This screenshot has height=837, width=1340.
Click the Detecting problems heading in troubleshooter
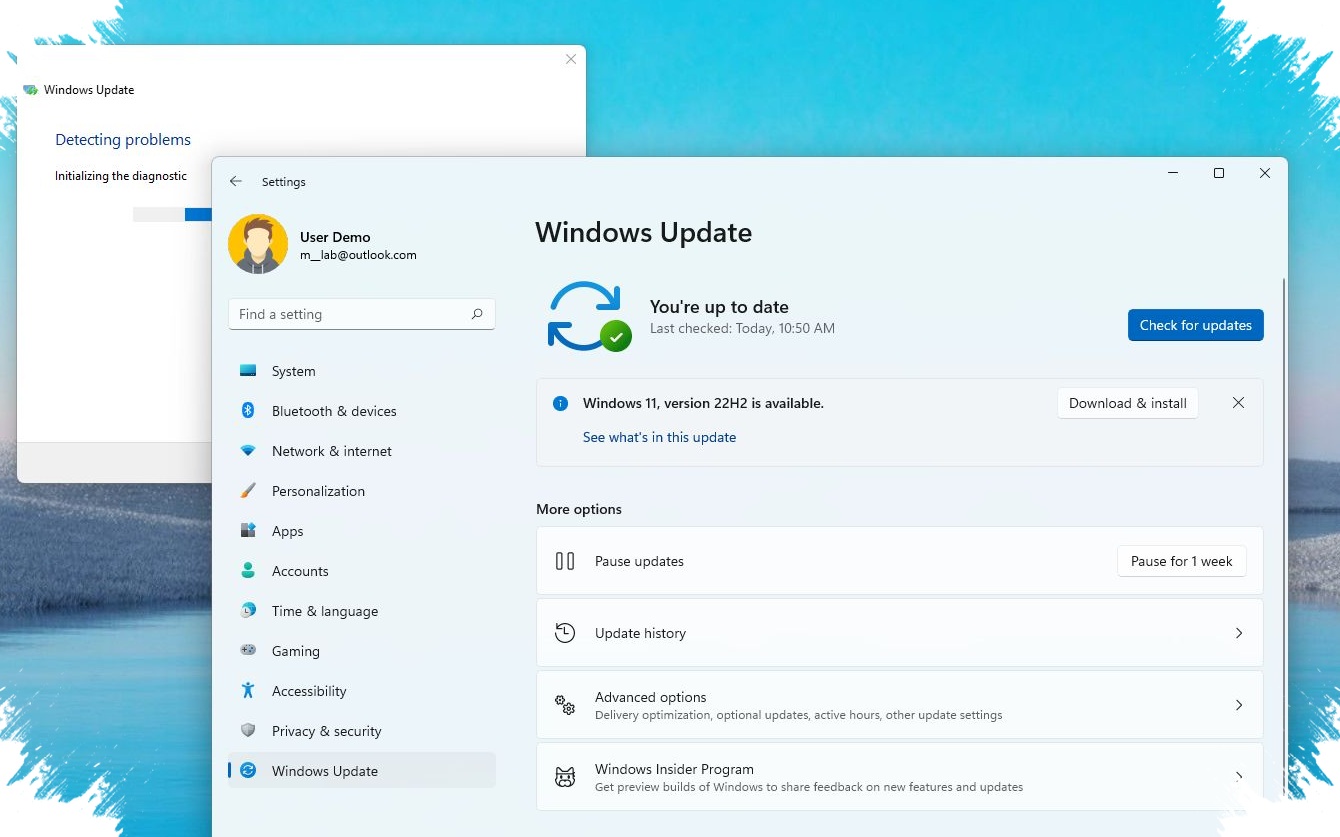pyautogui.click(x=123, y=140)
